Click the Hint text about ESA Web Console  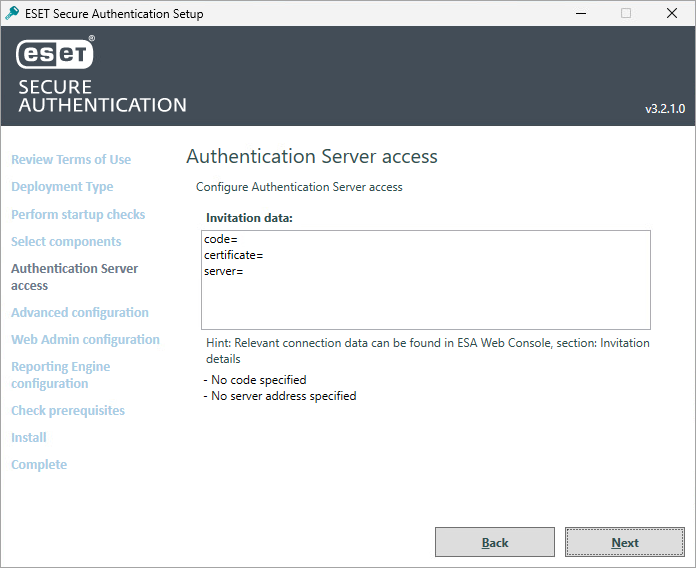tap(427, 351)
